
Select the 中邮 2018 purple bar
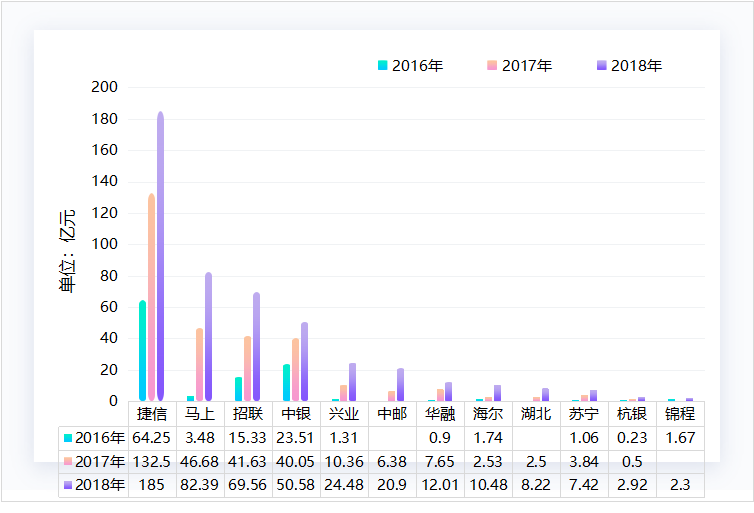coord(401,385)
